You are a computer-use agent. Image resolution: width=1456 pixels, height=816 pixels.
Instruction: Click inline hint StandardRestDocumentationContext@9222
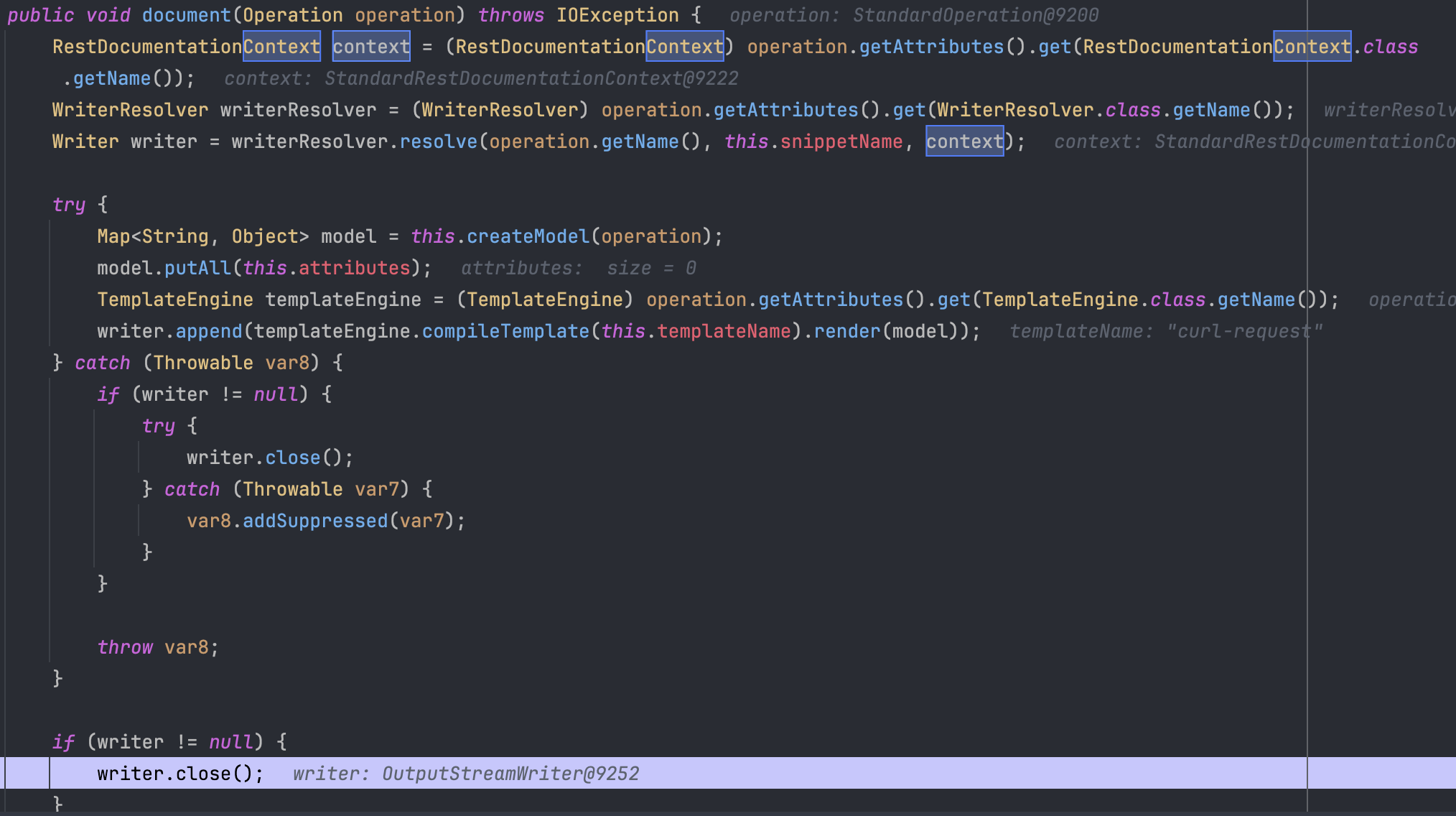coord(481,78)
